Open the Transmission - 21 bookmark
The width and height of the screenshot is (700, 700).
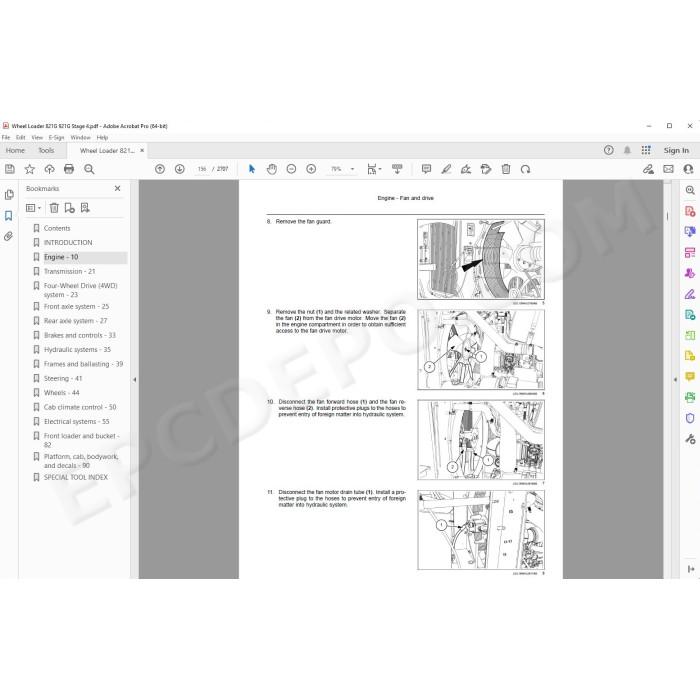(x=69, y=271)
